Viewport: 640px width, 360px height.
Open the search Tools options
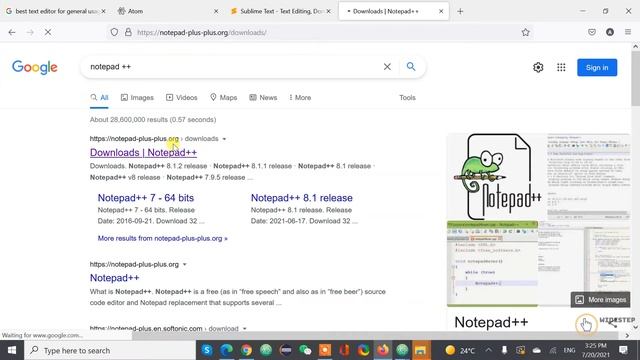pyautogui.click(x=407, y=98)
